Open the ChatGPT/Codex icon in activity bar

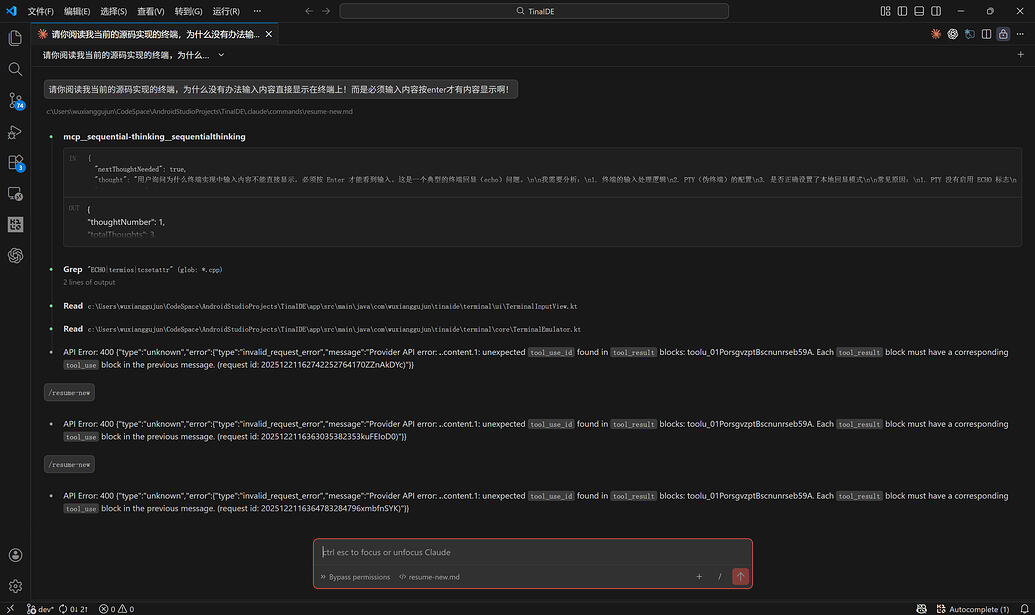(x=15, y=255)
